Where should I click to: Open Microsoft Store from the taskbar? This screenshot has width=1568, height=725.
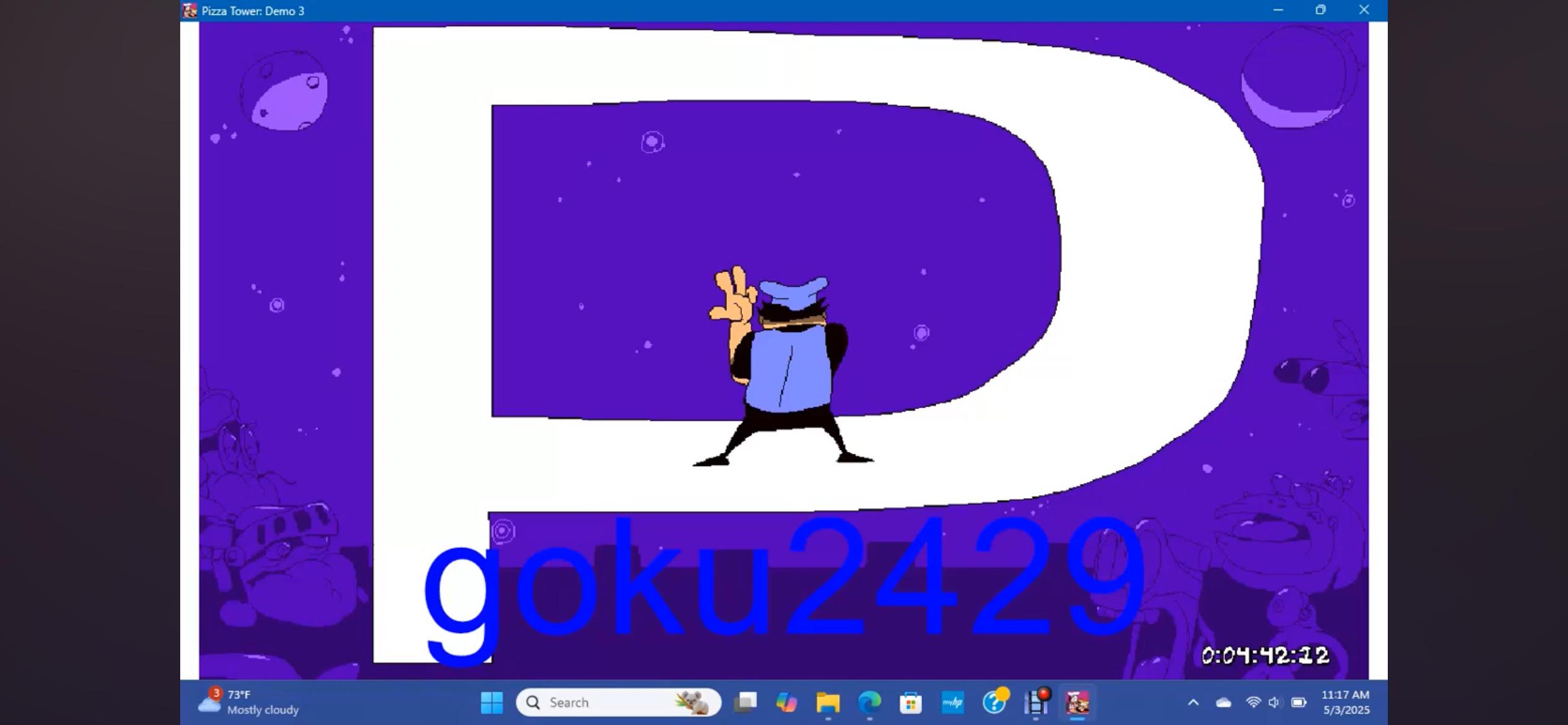911,702
